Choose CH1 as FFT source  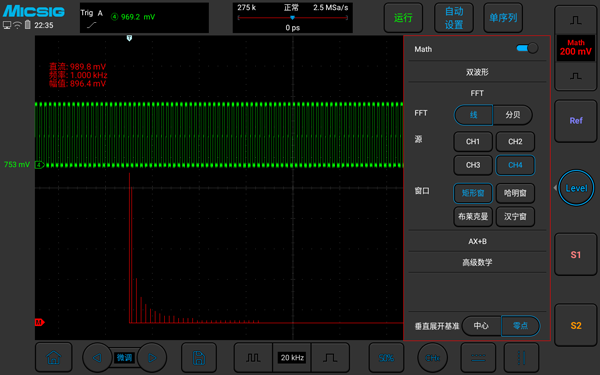[473, 142]
